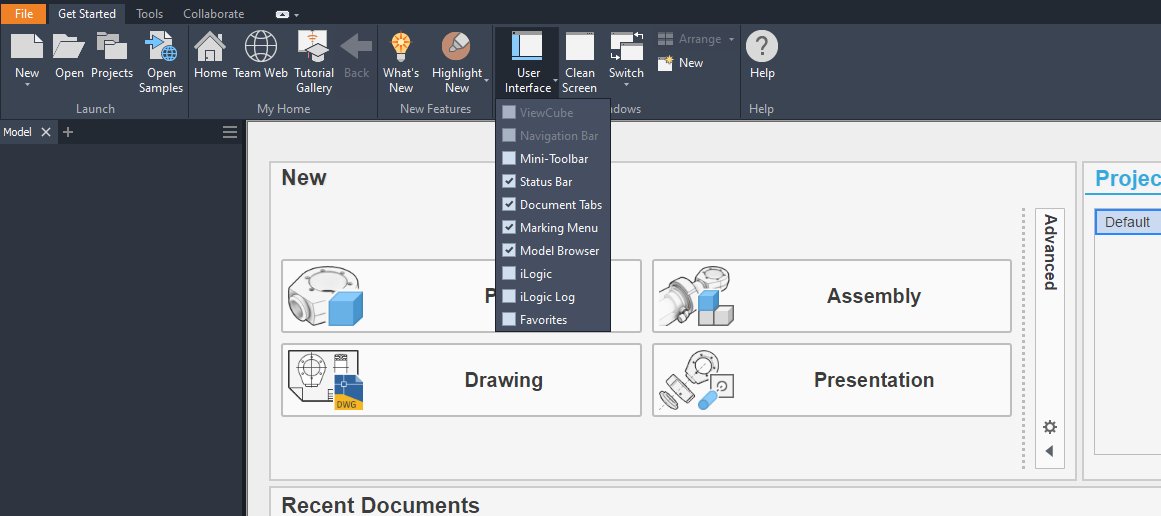The height and width of the screenshot is (516, 1161).
Task: Click the Arrange windows icon
Action: click(x=666, y=38)
